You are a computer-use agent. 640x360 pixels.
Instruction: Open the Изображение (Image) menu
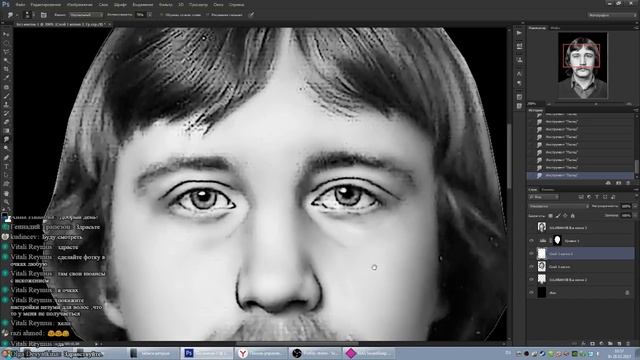(x=80, y=4)
